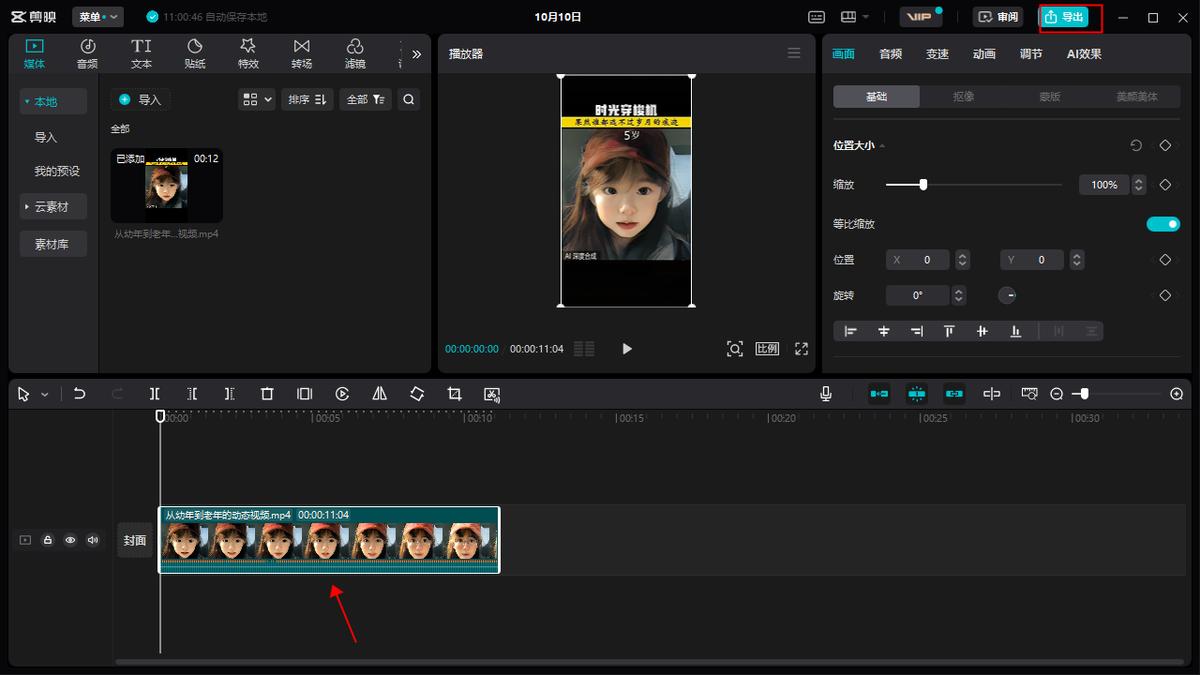Click the mirror flip icon in timeline toolbar
This screenshot has height=675, width=1200.
379,394
